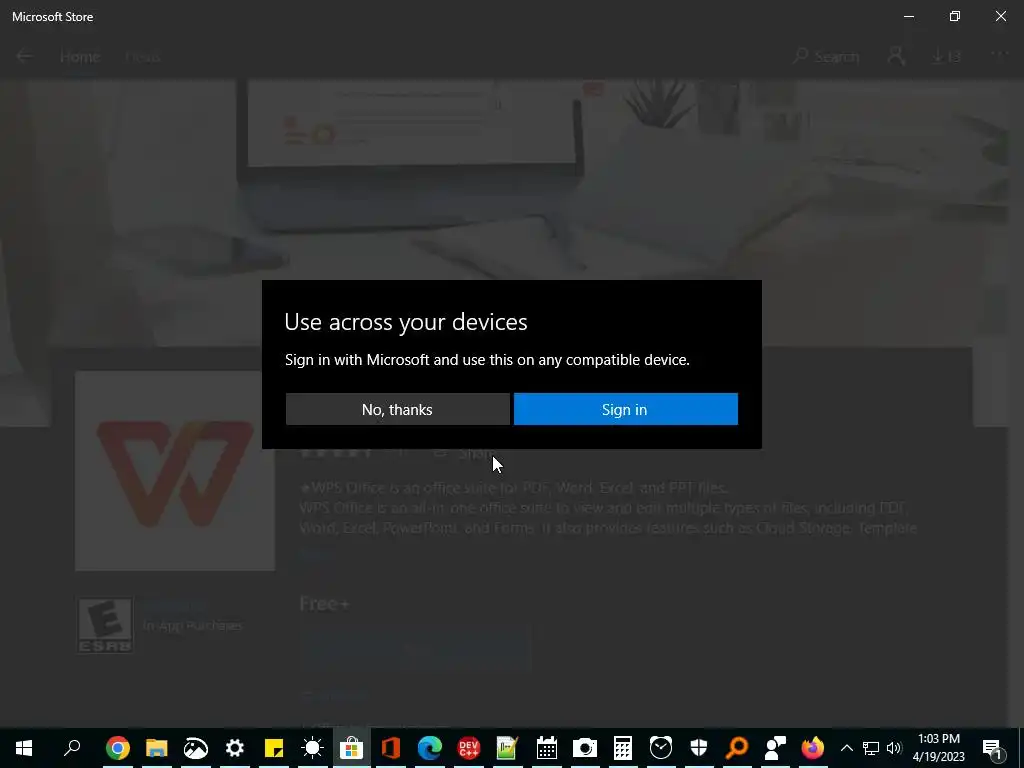Launch Office from the taskbar
1024x768 pixels.
391,748
